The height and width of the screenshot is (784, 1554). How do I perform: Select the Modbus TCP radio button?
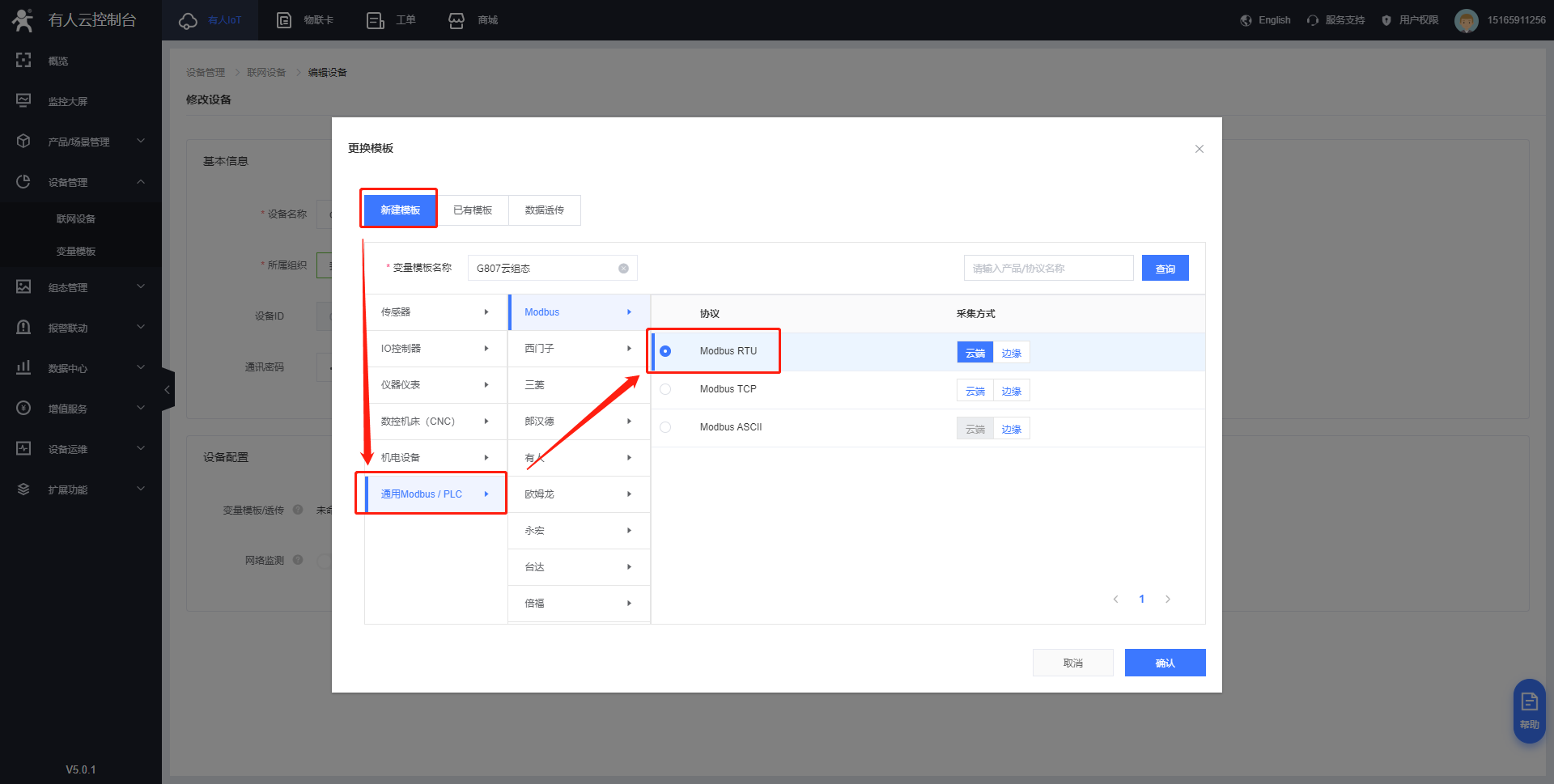tap(665, 389)
